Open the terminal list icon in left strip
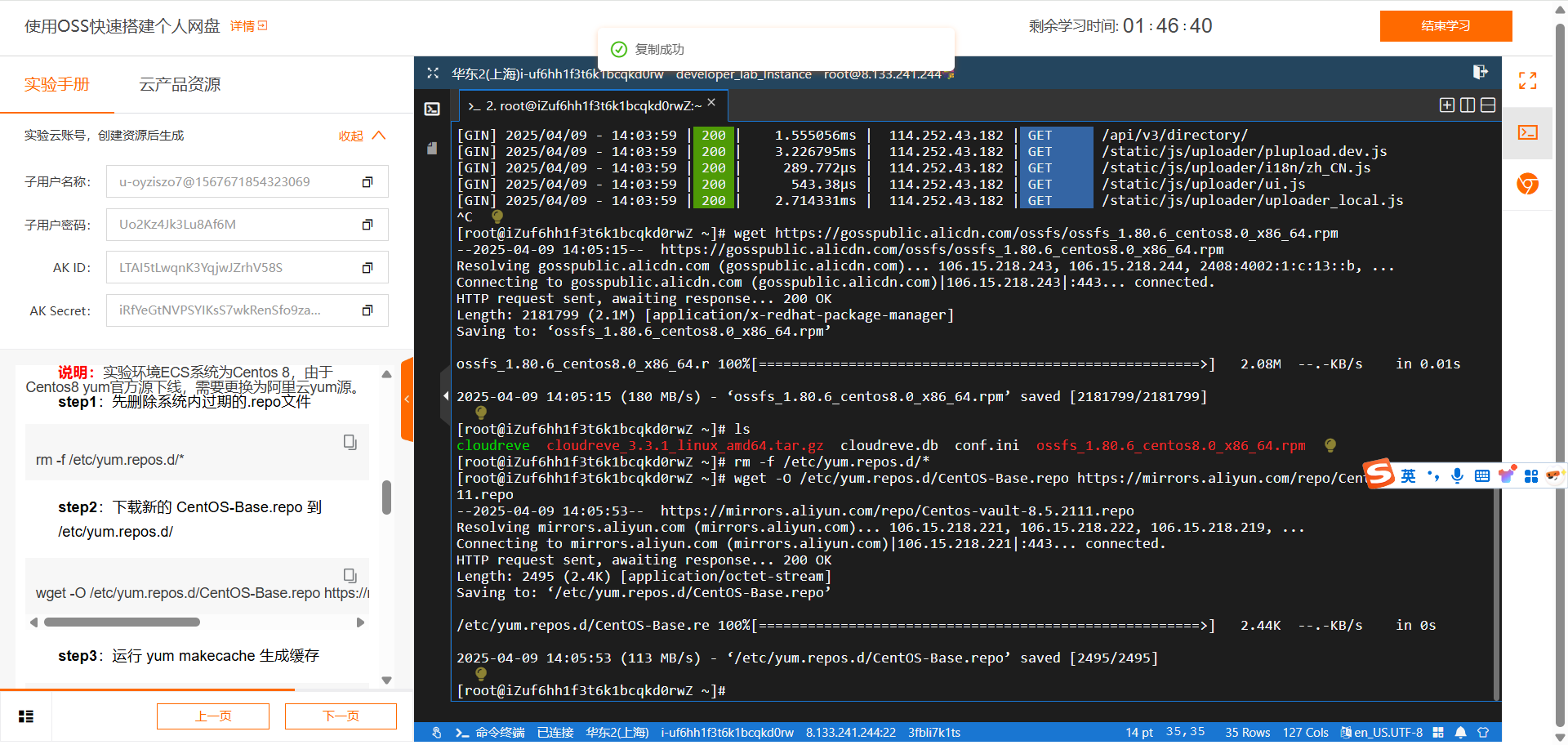 pyautogui.click(x=433, y=109)
